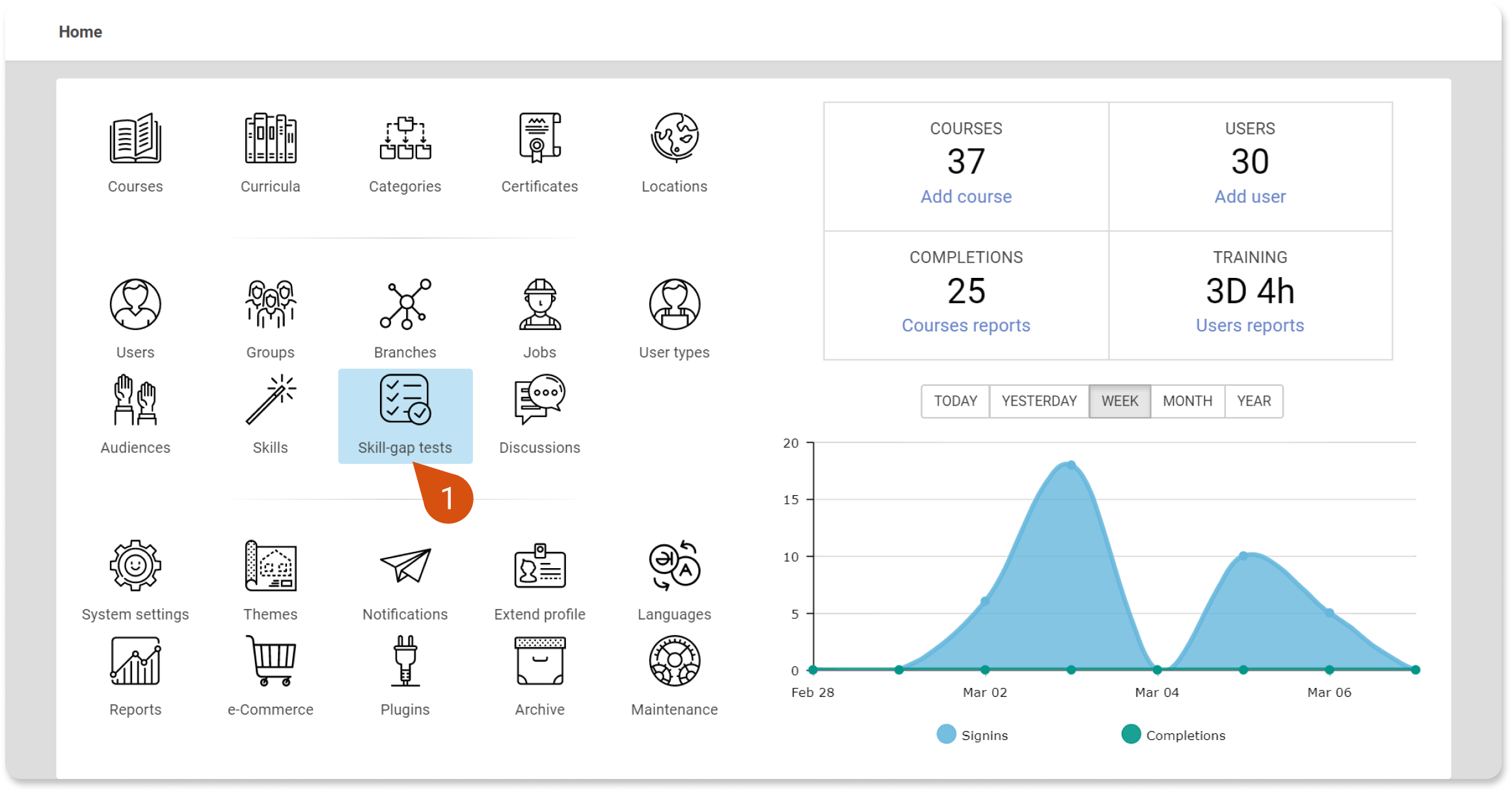
Task: Click the courses count 37
Action: 966,161
